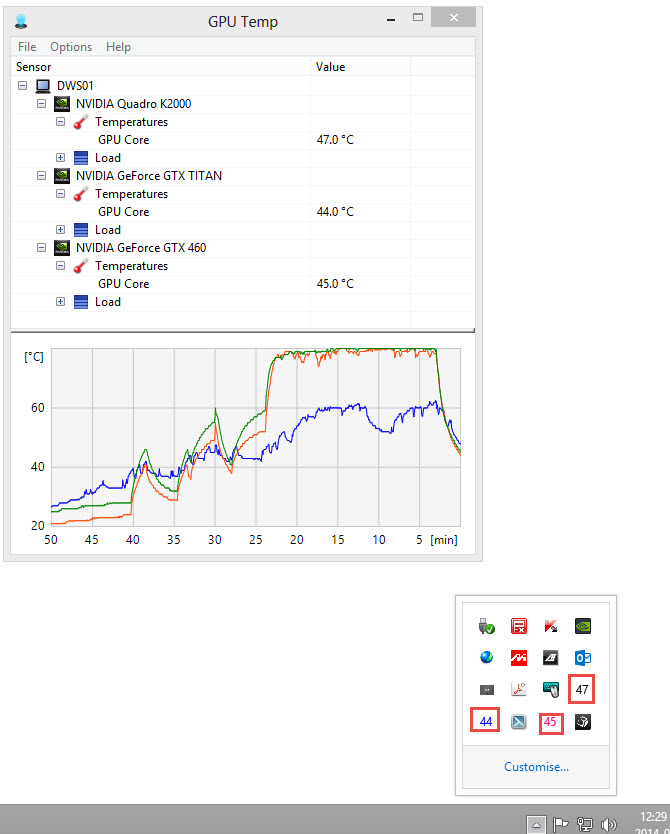Viewport: 670px width, 834px height.
Task: Click the Sensor column header
Action: click(161, 67)
